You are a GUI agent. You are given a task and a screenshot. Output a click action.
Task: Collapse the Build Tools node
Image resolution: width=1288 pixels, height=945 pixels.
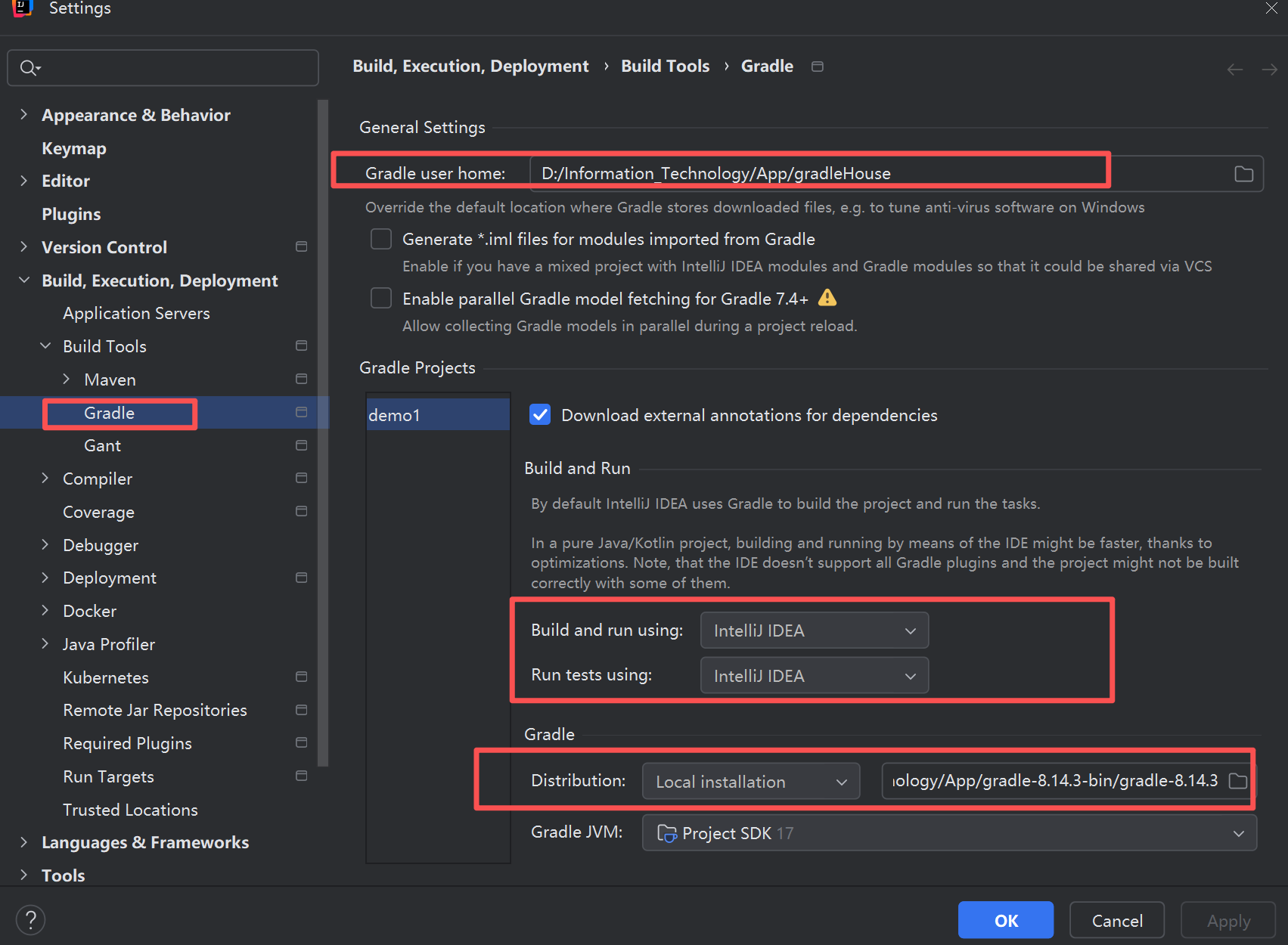pyautogui.click(x=45, y=345)
